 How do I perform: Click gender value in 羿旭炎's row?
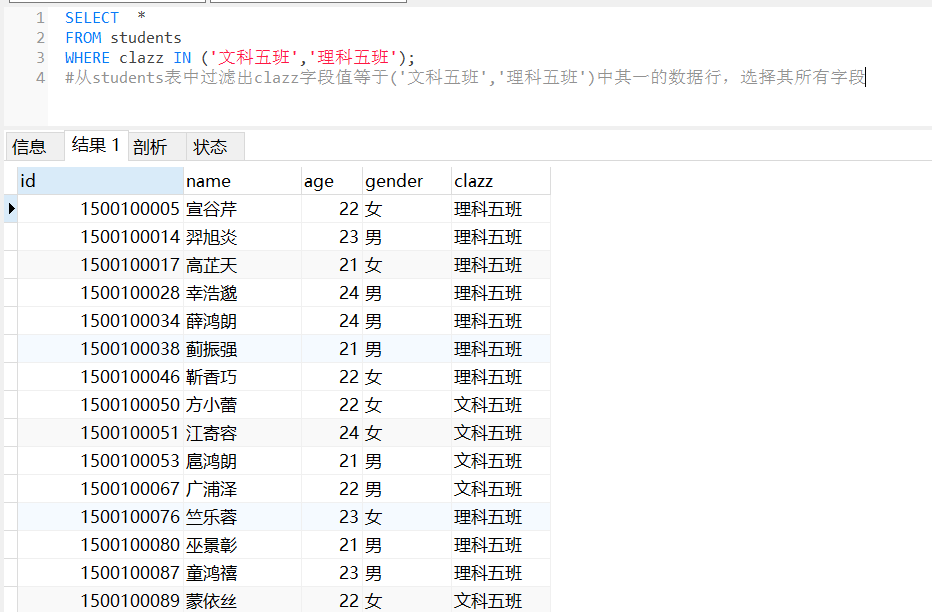click(407, 237)
